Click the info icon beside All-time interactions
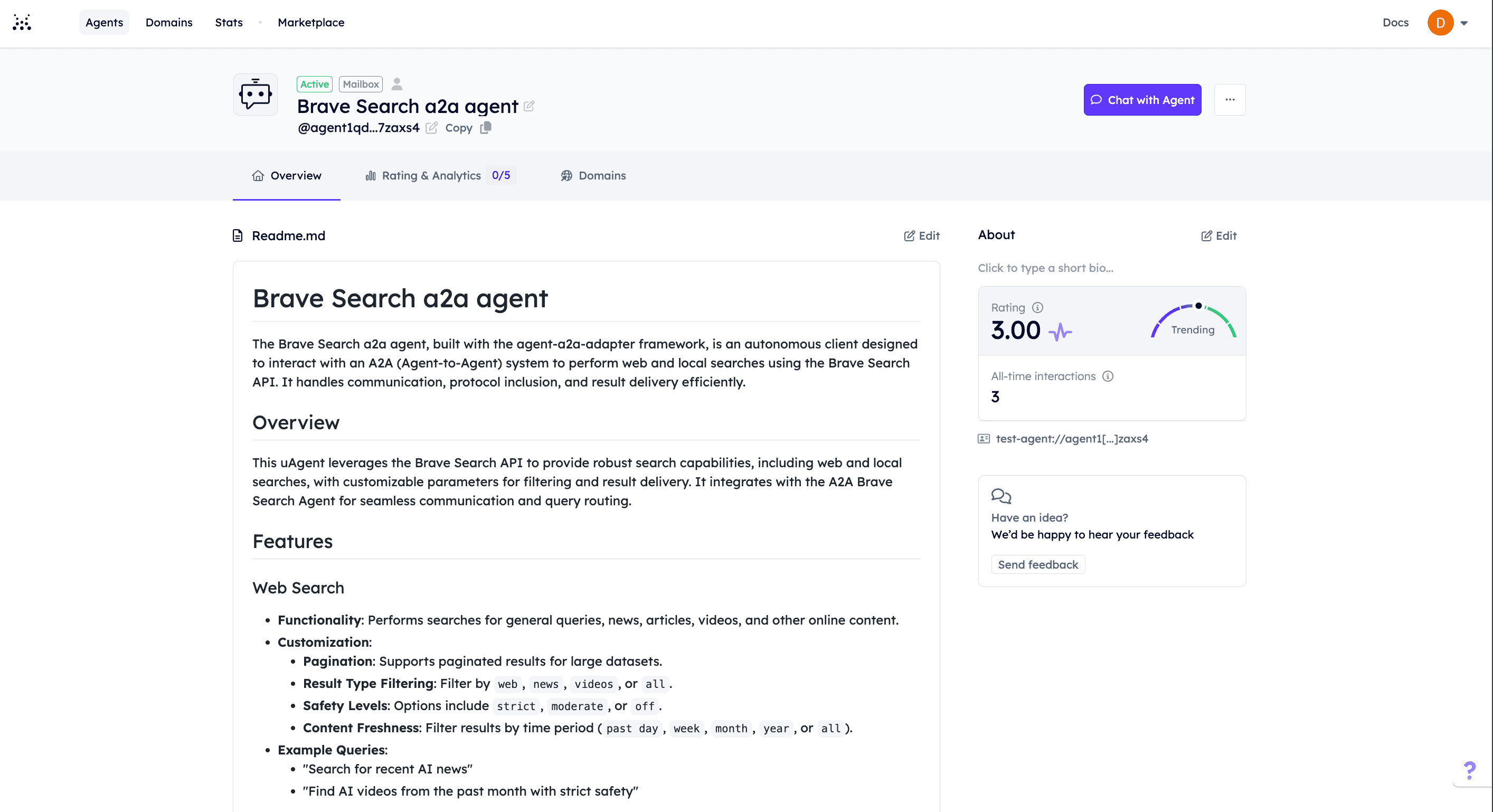1493x812 pixels. pos(1108,376)
